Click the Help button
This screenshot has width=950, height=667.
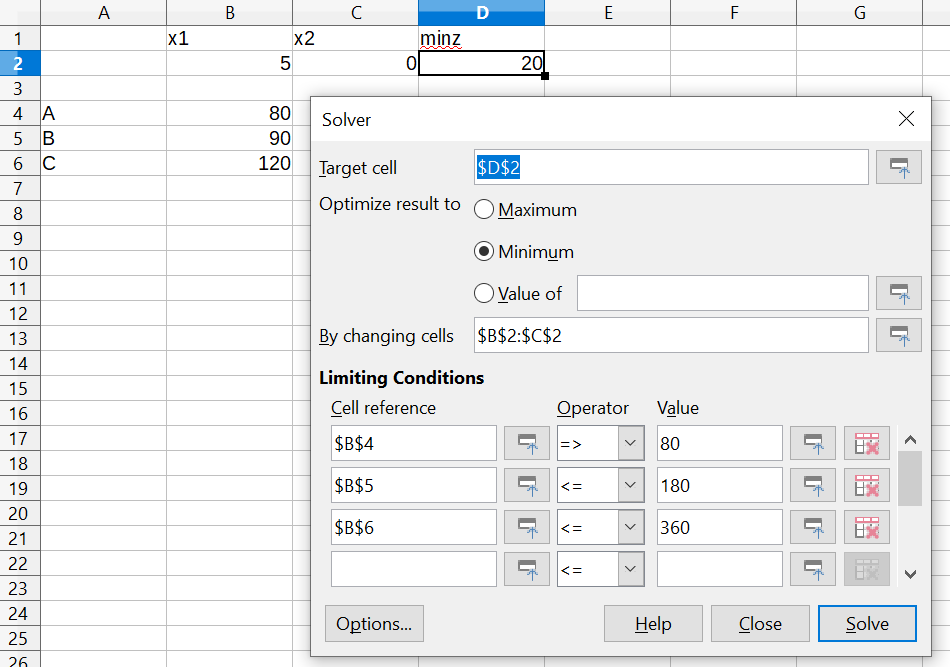(653, 623)
